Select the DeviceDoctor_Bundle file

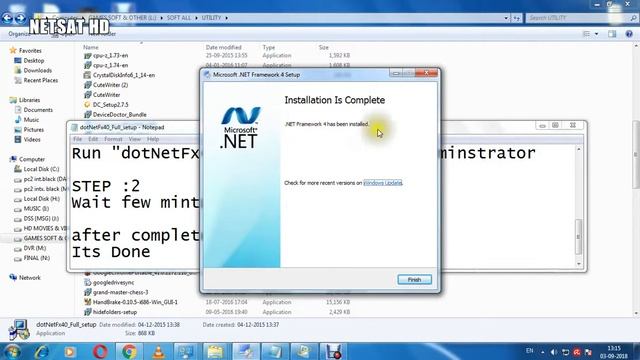coord(120,115)
